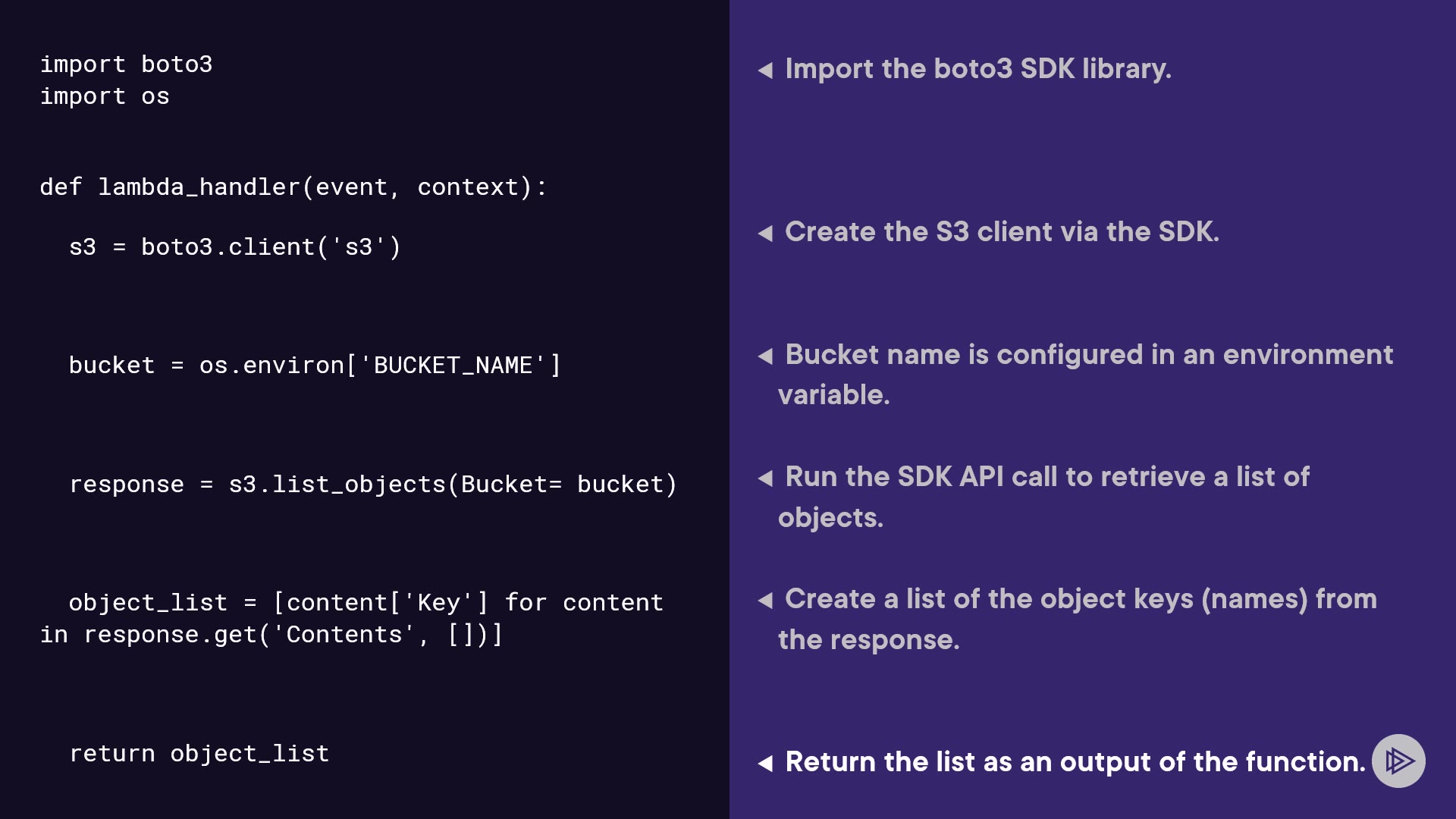Click the "s3 = boto3.client('s3')" code line
Viewport: 1456px width, 819px height.
click(x=234, y=247)
